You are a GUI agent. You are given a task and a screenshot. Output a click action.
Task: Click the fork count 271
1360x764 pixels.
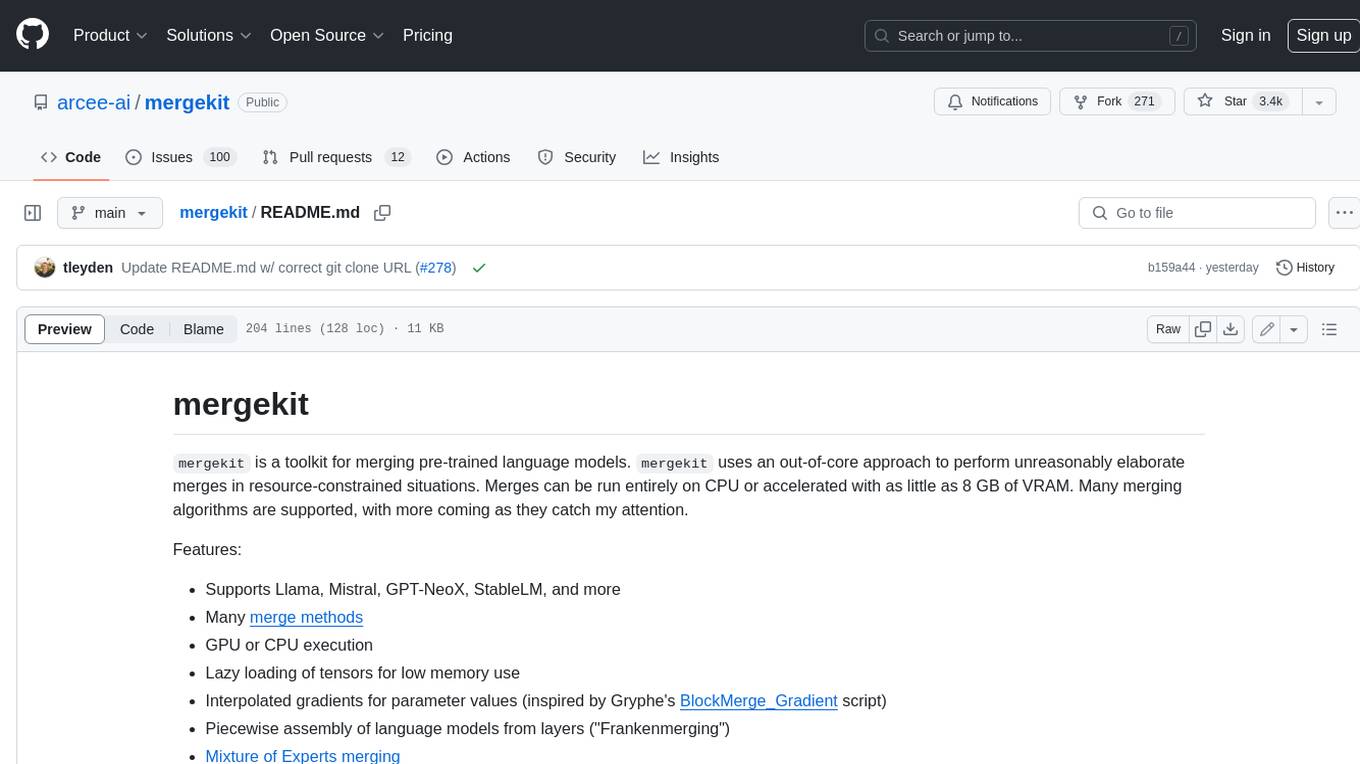pyautogui.click(x=1145, y=102)
